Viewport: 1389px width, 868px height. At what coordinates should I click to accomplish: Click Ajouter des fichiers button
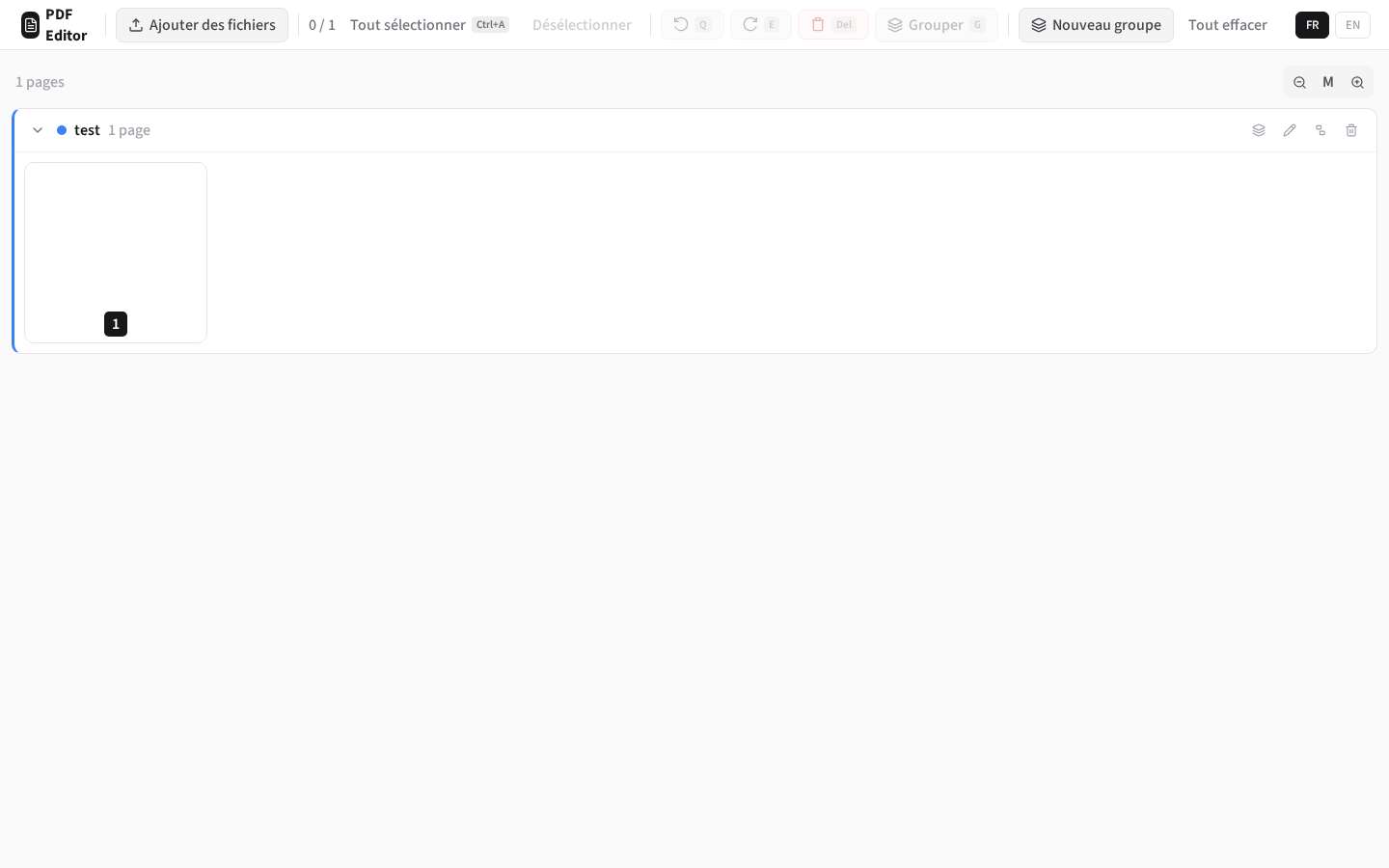(202, 24)
